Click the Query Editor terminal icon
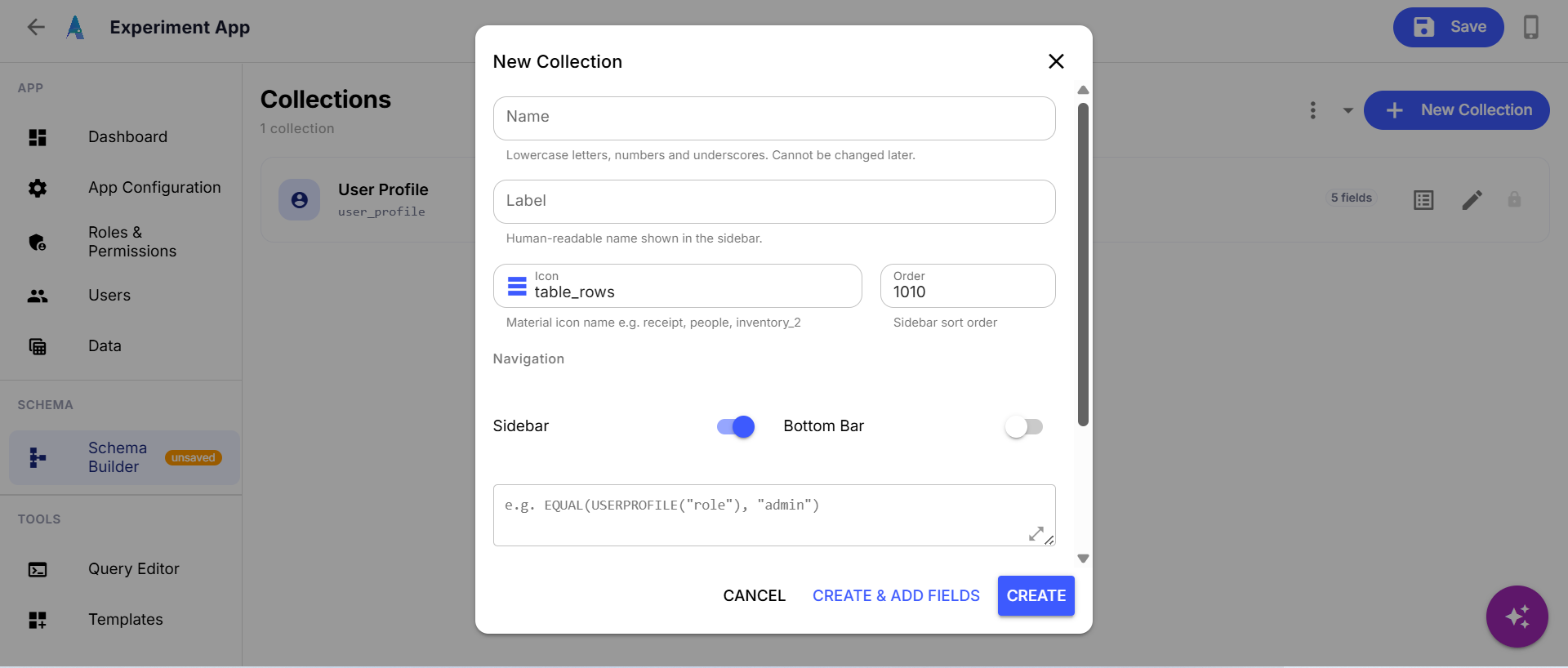 (38, 569)
